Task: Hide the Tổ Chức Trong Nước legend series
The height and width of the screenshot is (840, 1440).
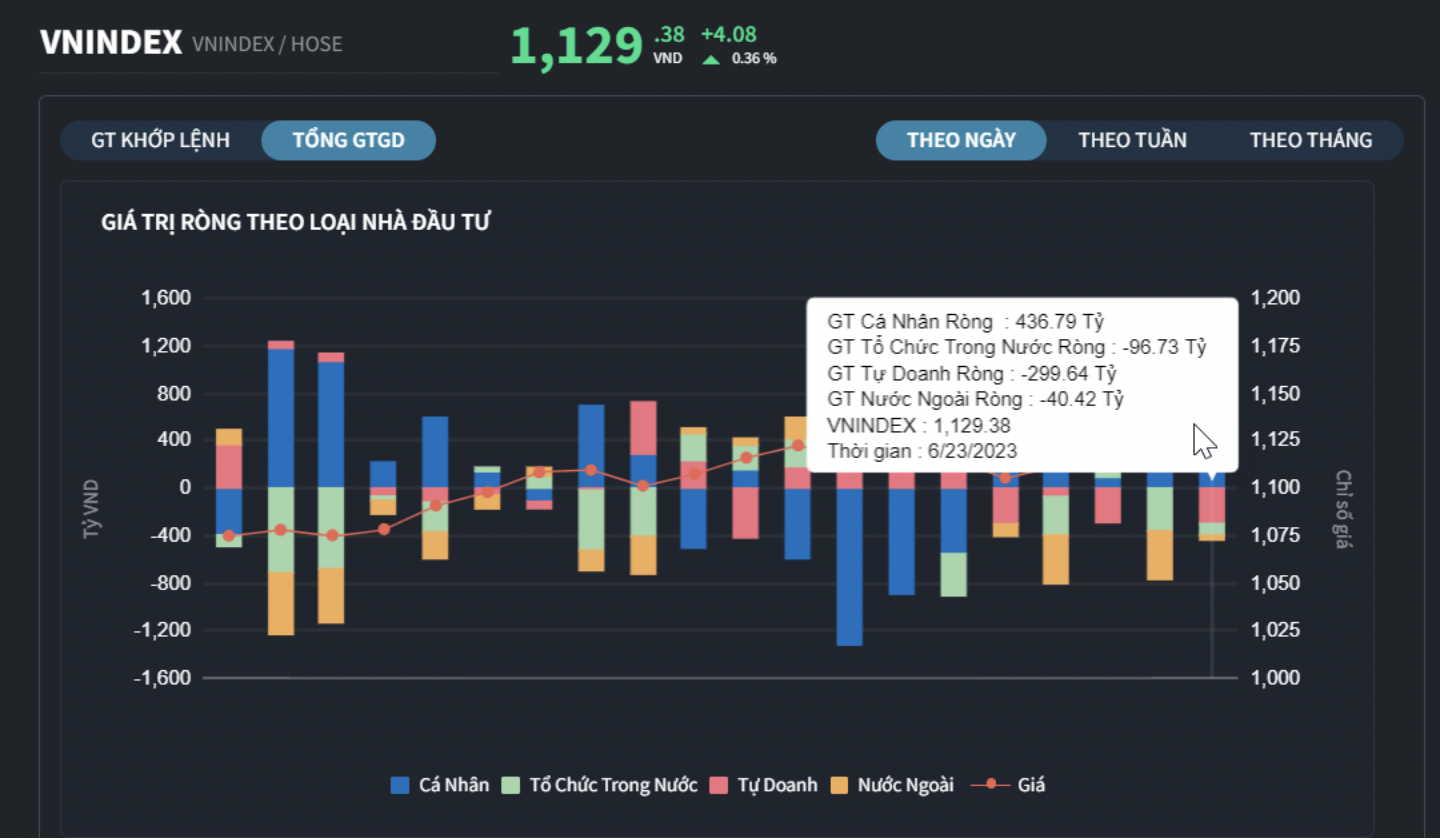Action: (600, 785)
